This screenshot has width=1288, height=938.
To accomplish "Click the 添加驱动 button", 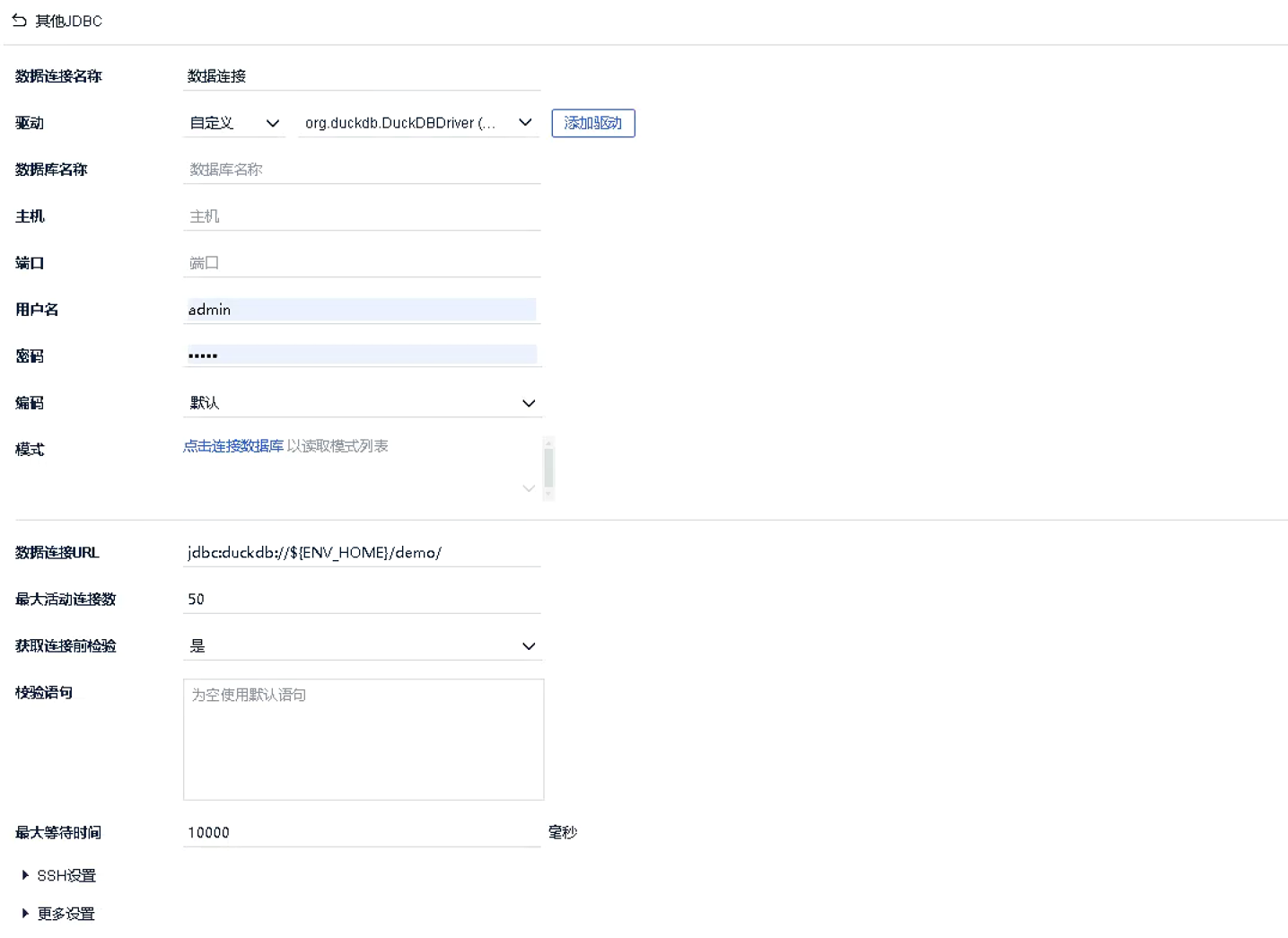I will click(593, 123).
